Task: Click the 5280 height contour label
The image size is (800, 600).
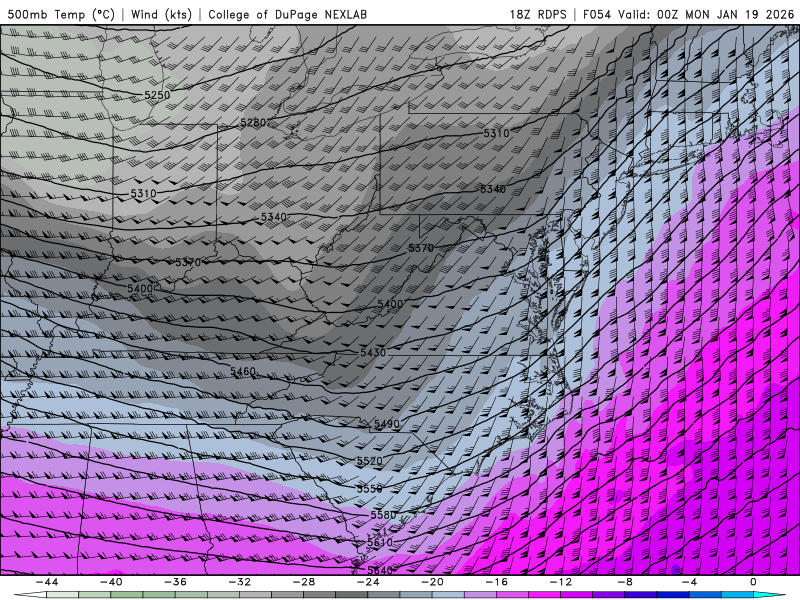Action: (253, 122)
